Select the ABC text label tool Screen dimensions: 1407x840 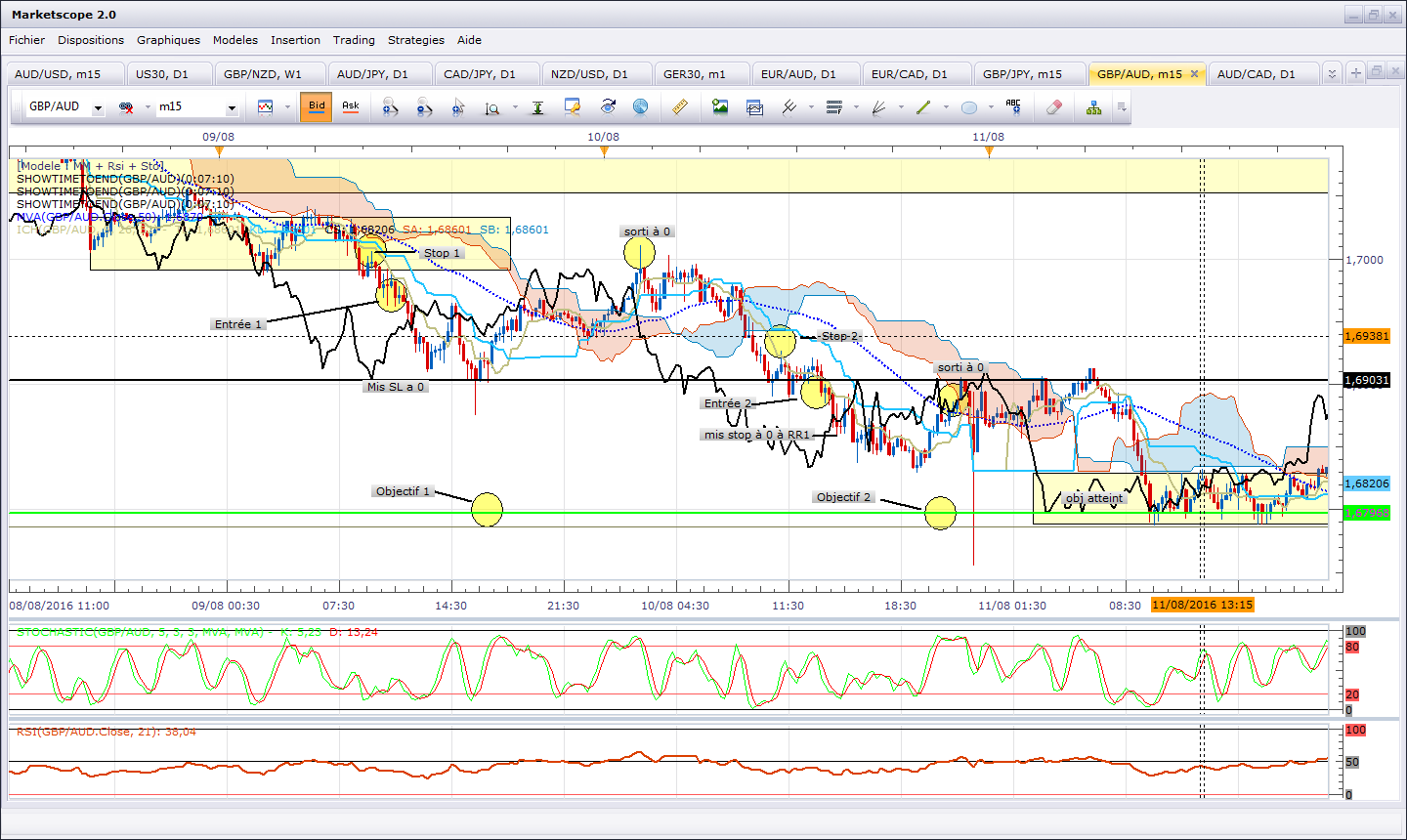coord(1013,106)
